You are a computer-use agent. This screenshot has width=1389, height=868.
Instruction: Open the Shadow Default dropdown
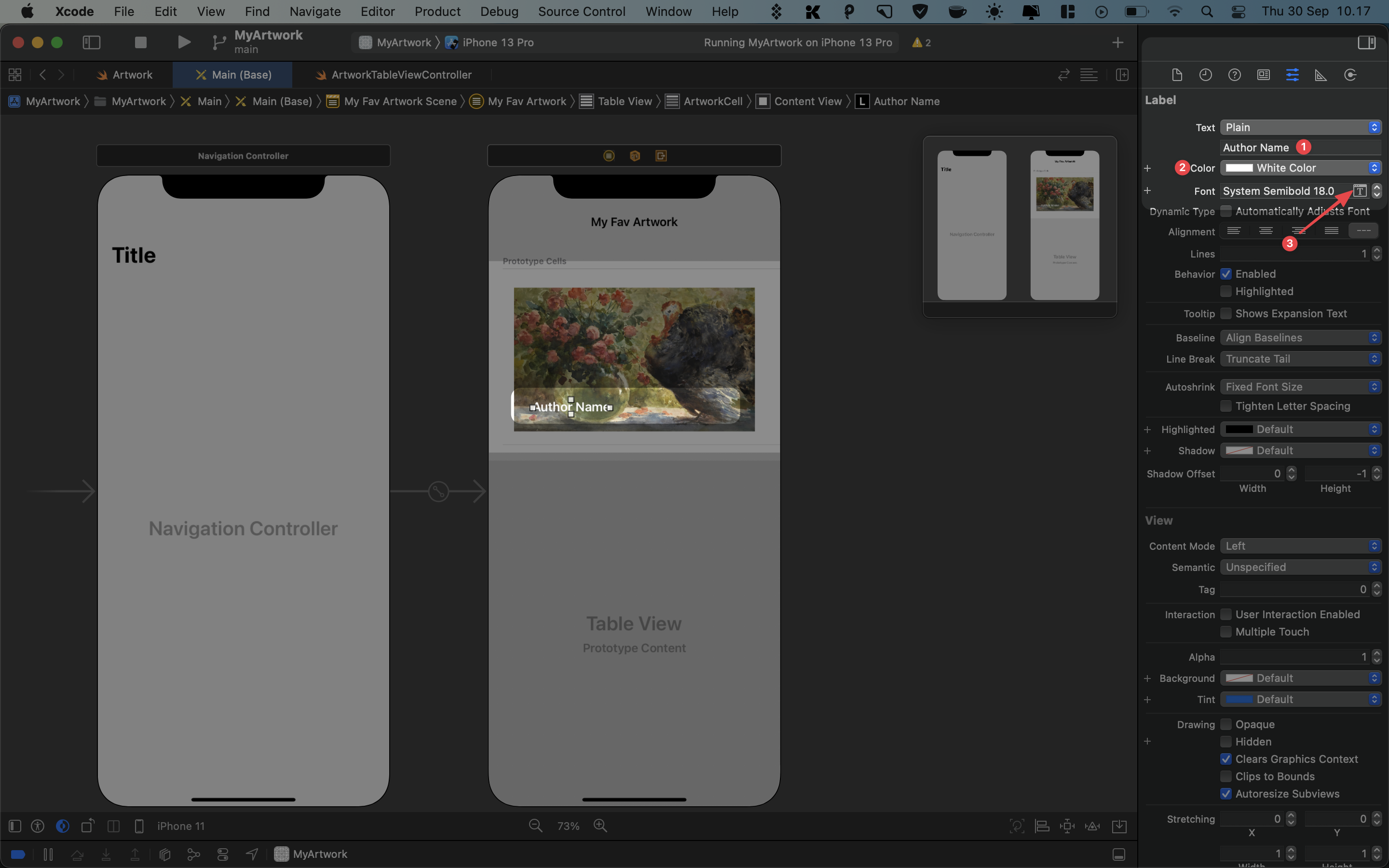pyautogui.click(x=1300, y=451)
